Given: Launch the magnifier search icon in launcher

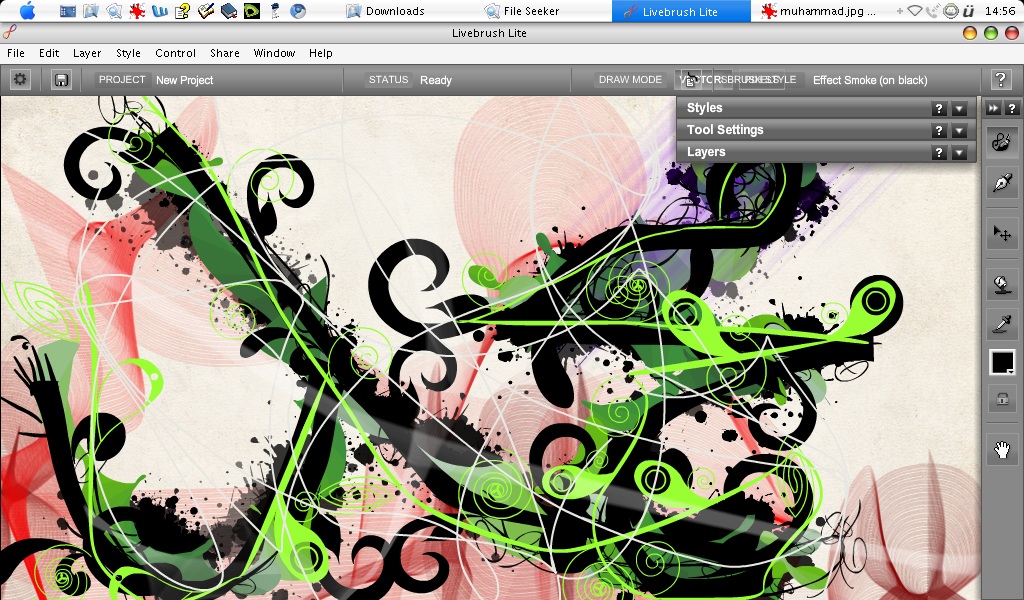Looking at the screenshot, I should point(114,10).
